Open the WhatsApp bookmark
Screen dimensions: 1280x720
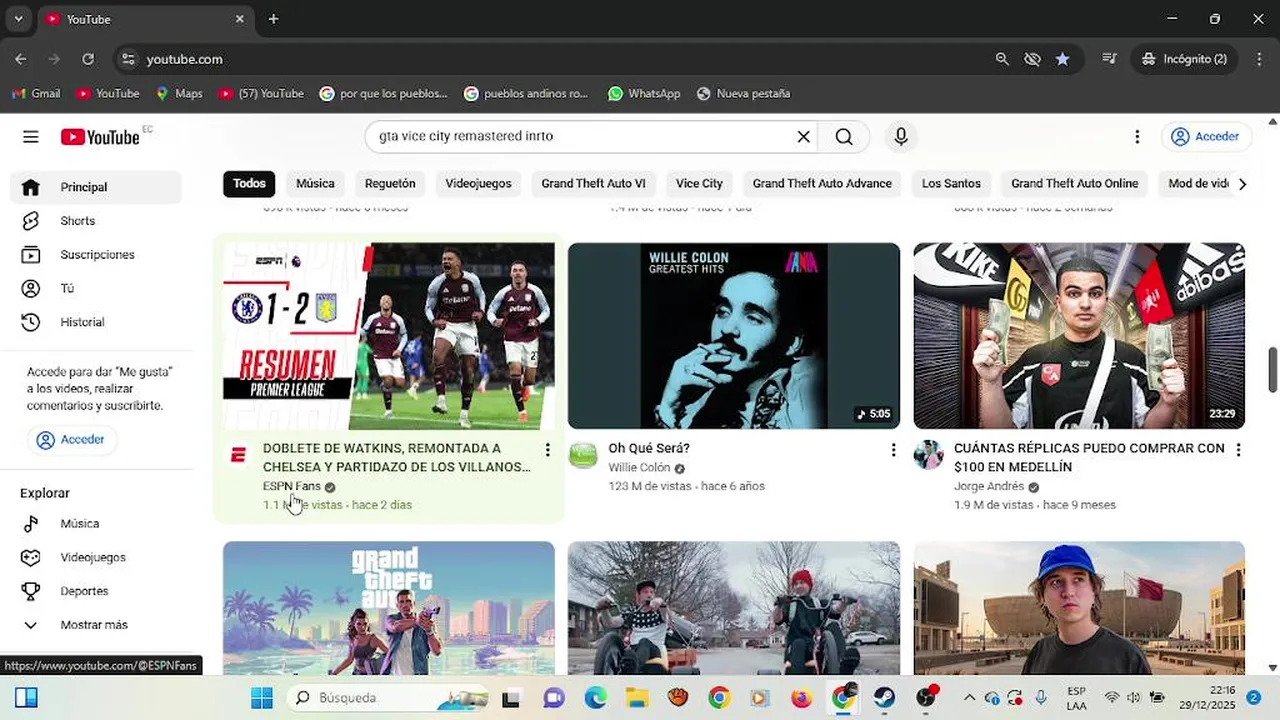(x=644, y=94)
